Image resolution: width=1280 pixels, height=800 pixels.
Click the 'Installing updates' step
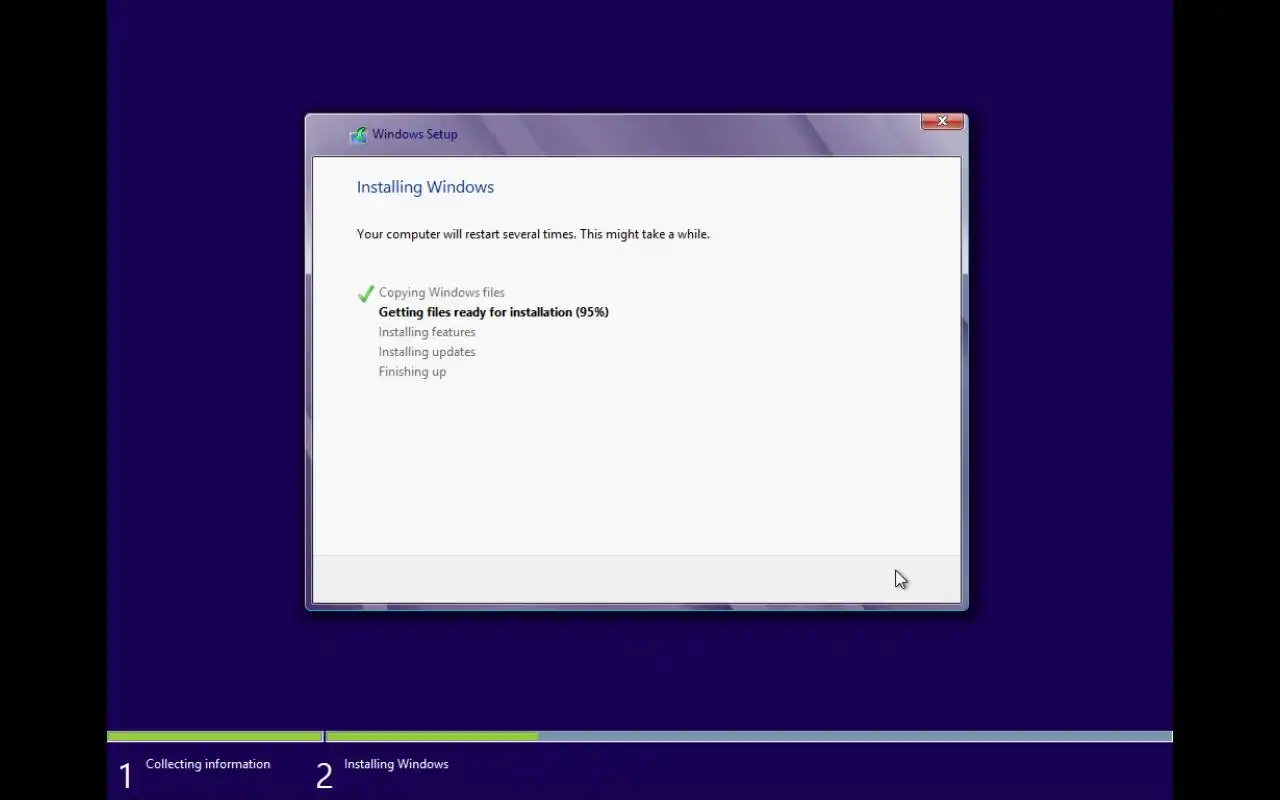pyautogui.click(x=427, y=352)
